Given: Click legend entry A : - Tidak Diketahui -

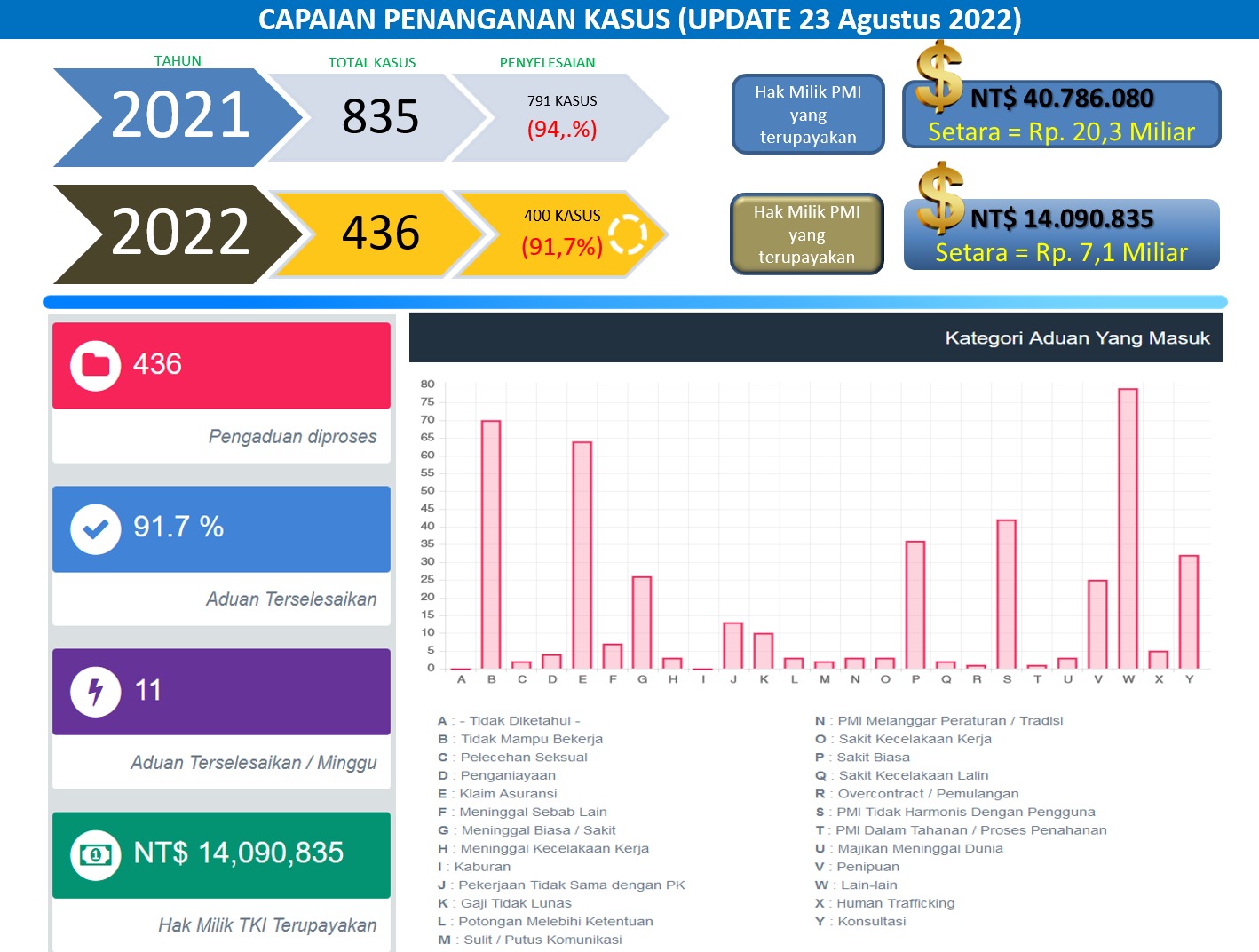Looking at the screenshot, I should (x=509, y=721).
